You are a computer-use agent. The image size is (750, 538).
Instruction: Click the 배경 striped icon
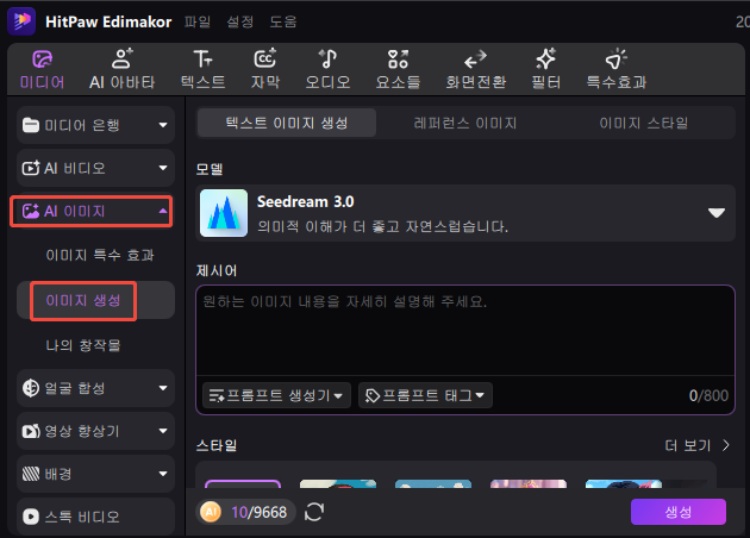[31, 474]
